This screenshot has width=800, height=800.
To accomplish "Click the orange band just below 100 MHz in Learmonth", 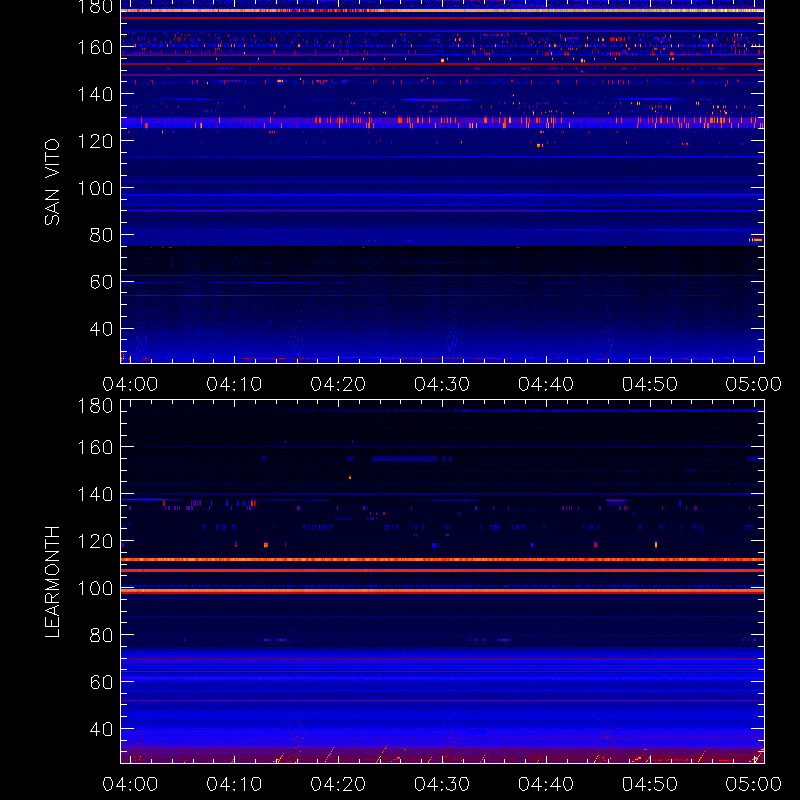I will click(442, 591).
